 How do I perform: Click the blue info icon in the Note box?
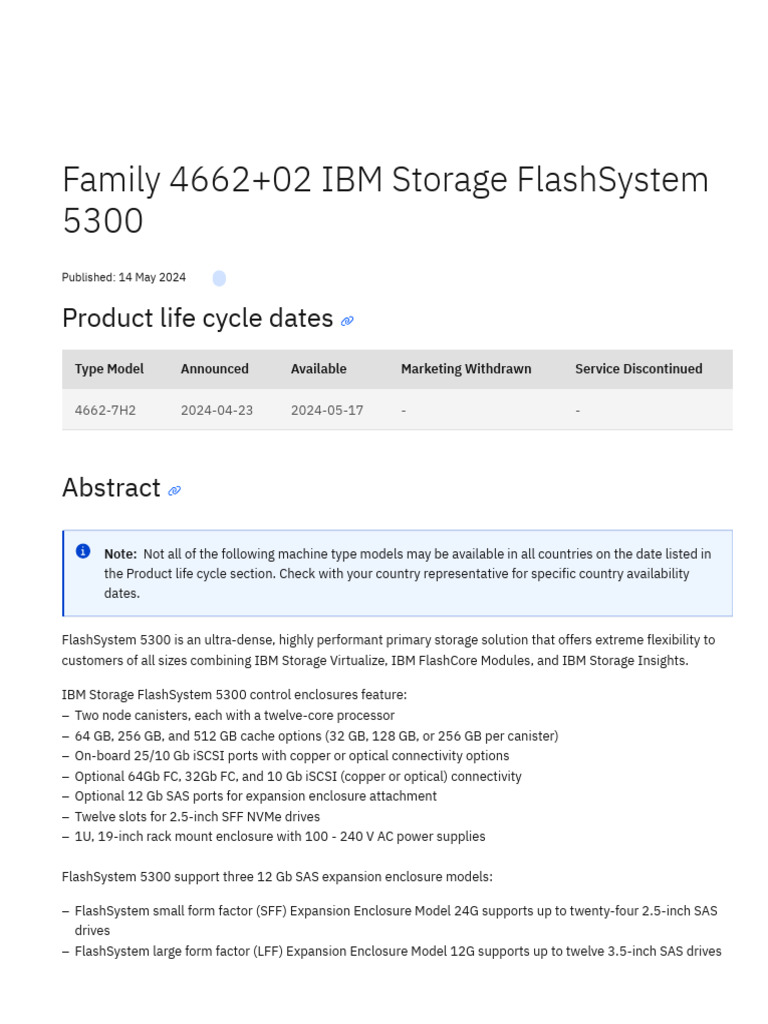83,551
